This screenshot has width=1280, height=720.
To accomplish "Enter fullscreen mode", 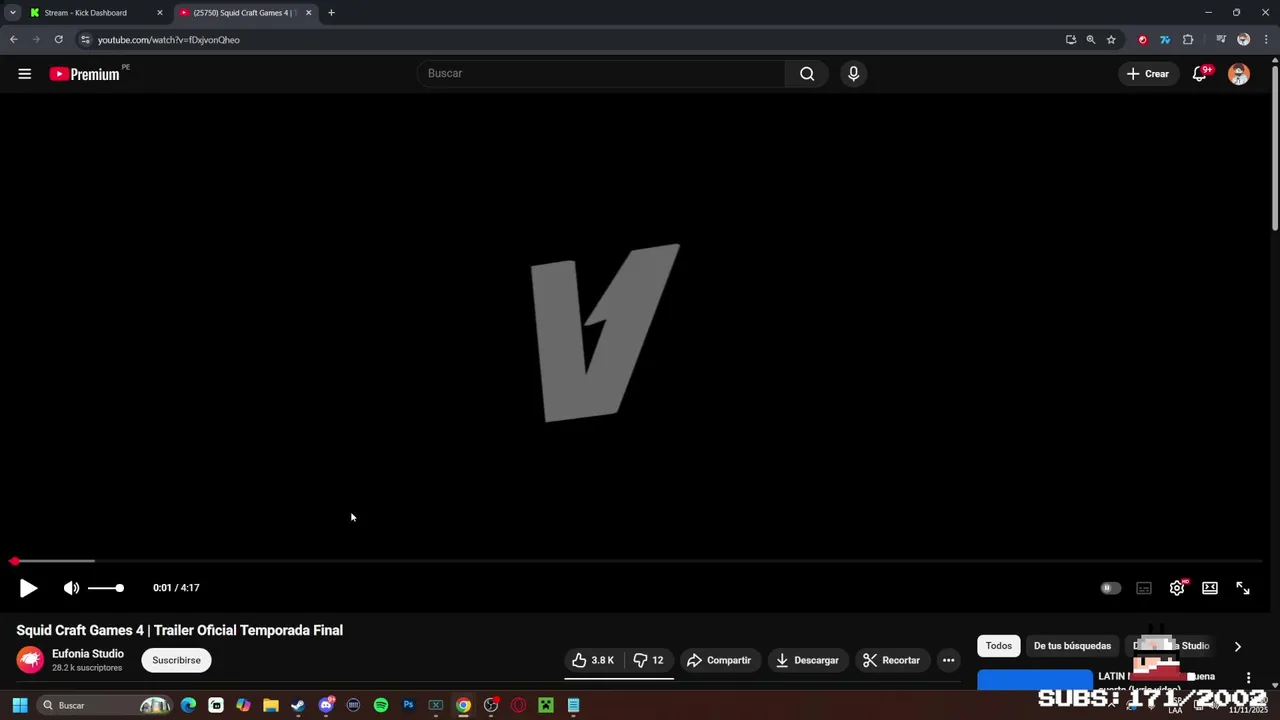I will tap(1243, 588).
